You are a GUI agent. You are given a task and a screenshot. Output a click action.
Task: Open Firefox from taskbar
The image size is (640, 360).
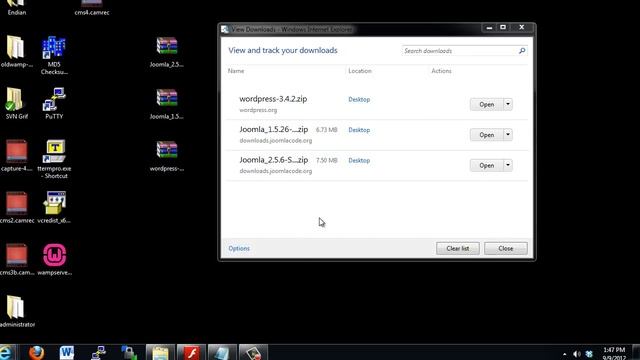[x=36, y=352]
